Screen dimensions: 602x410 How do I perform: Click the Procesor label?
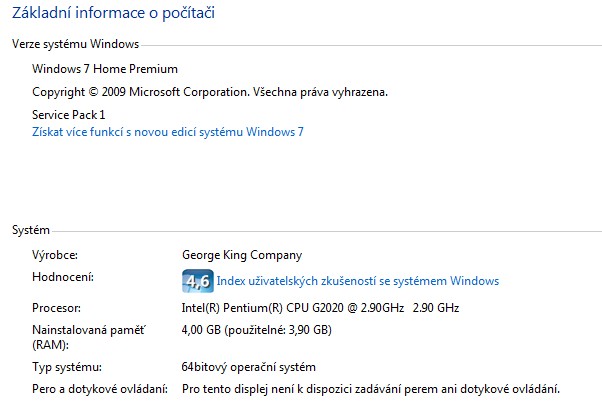(56, 308)
